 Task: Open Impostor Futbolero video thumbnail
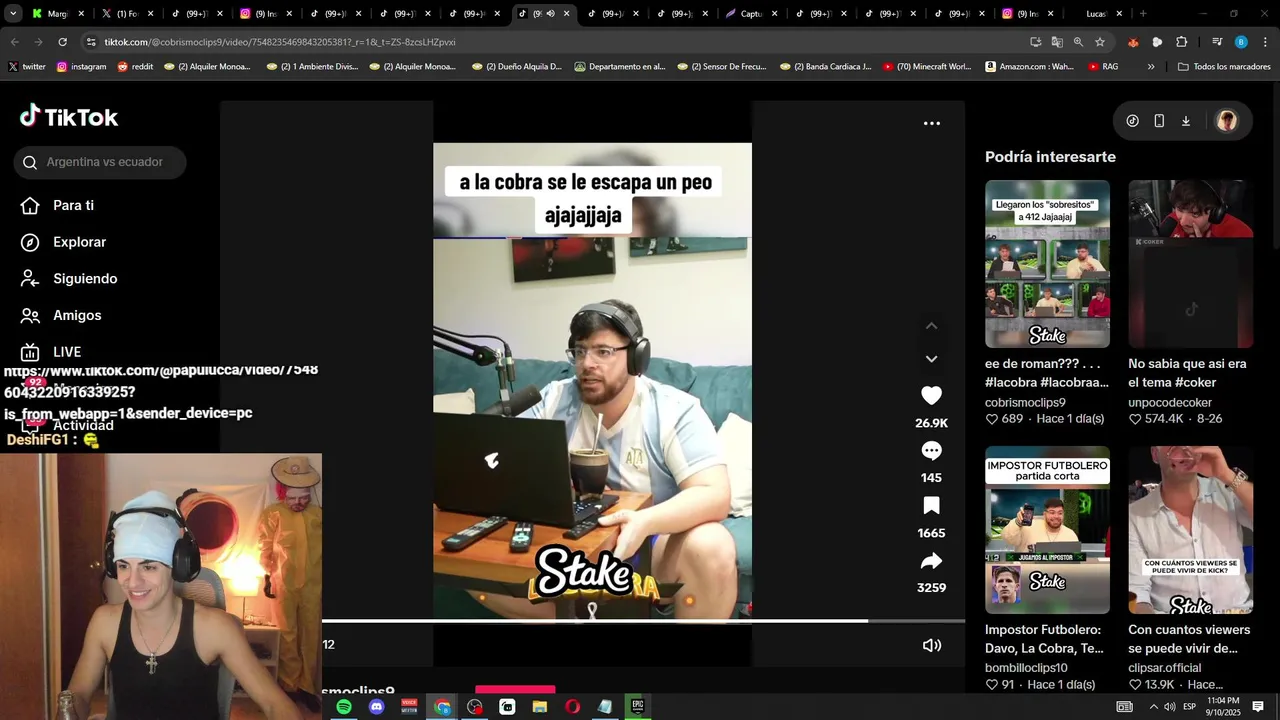click(x=1047, y=530)
